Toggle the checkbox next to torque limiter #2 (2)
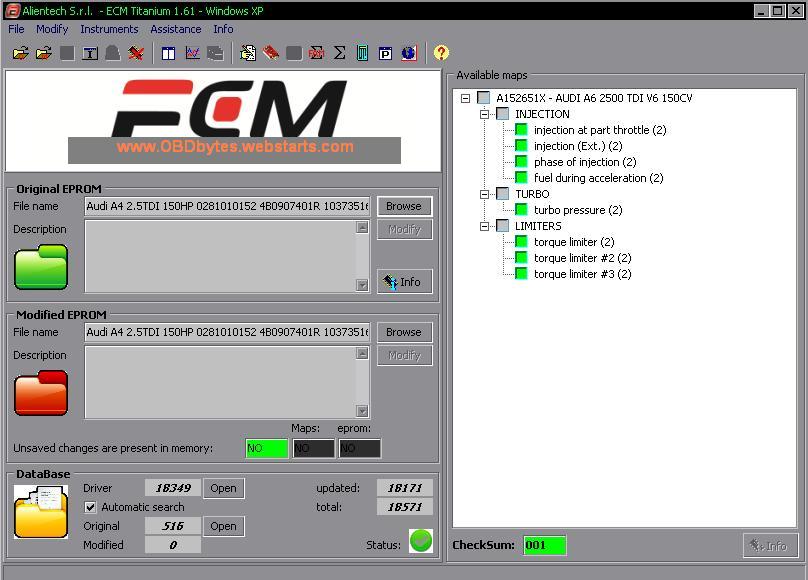 pos(521,258)
